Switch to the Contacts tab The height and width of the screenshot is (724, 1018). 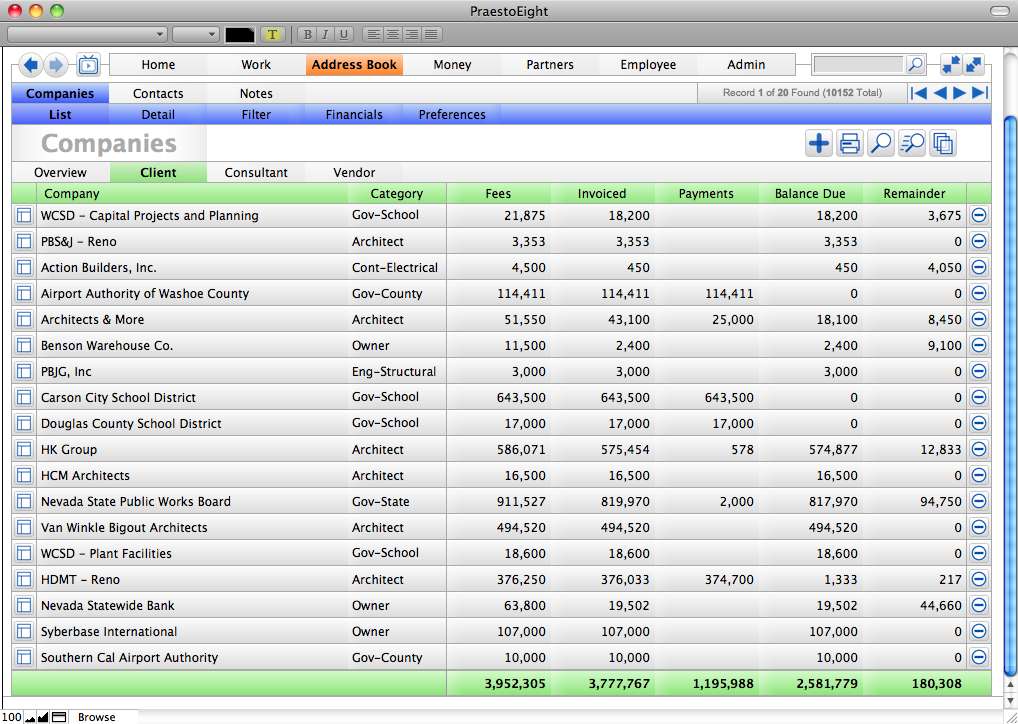158,94
